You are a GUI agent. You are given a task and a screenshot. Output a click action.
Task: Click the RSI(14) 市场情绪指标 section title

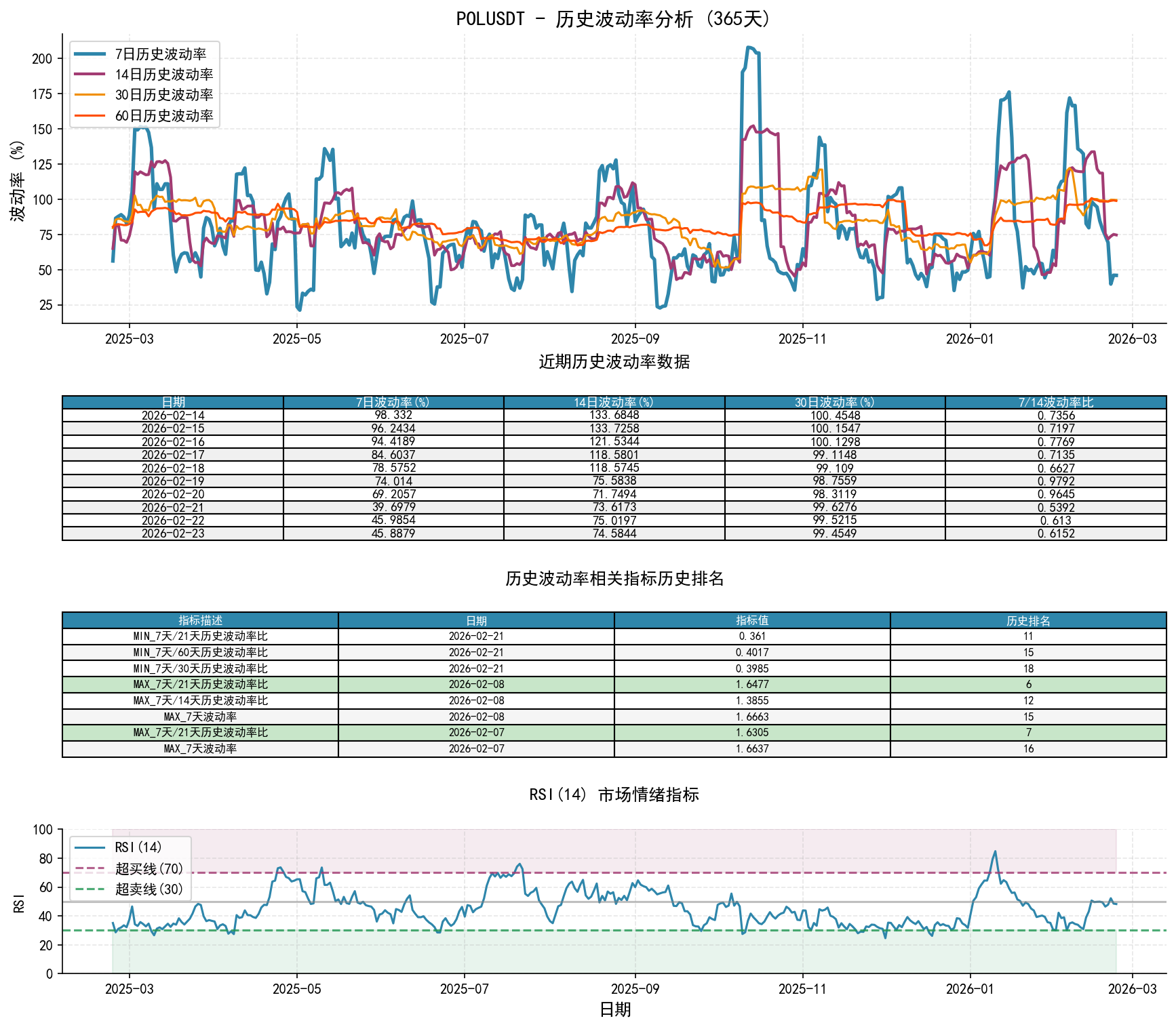pyautogui.click(x=614, y=794)
